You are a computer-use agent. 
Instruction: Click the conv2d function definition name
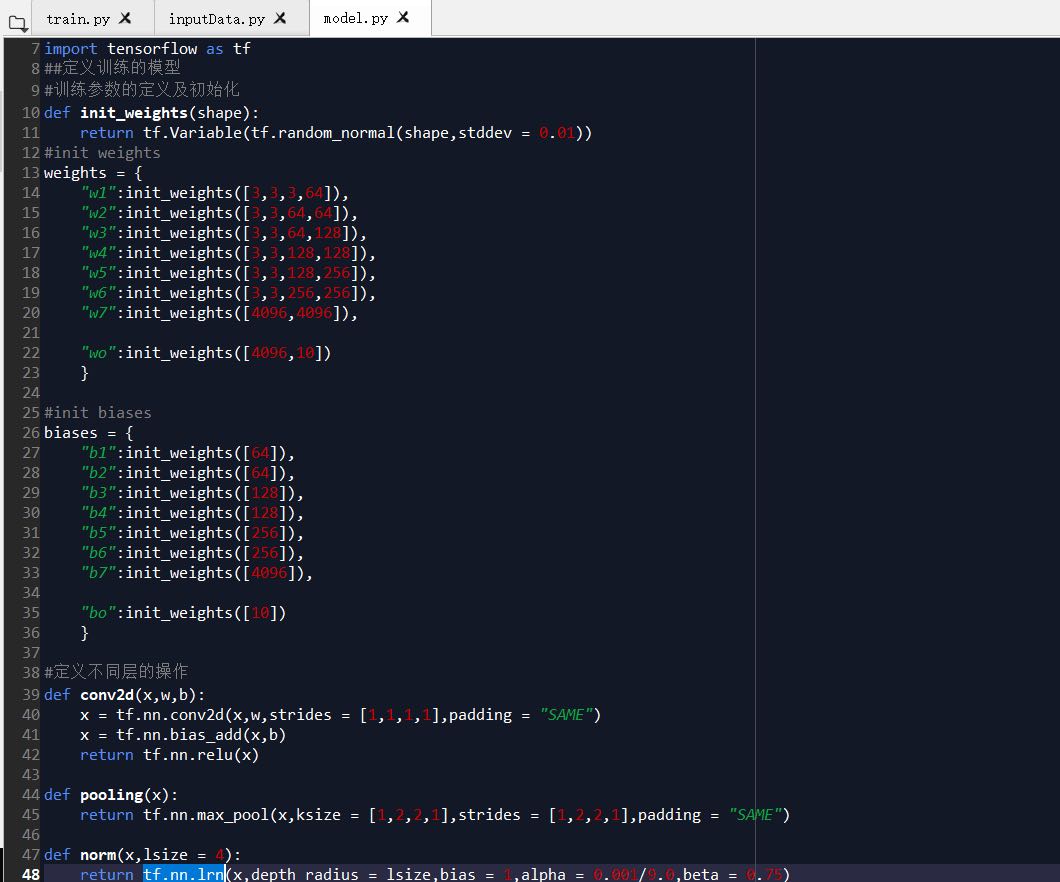(x=107, y=695)
